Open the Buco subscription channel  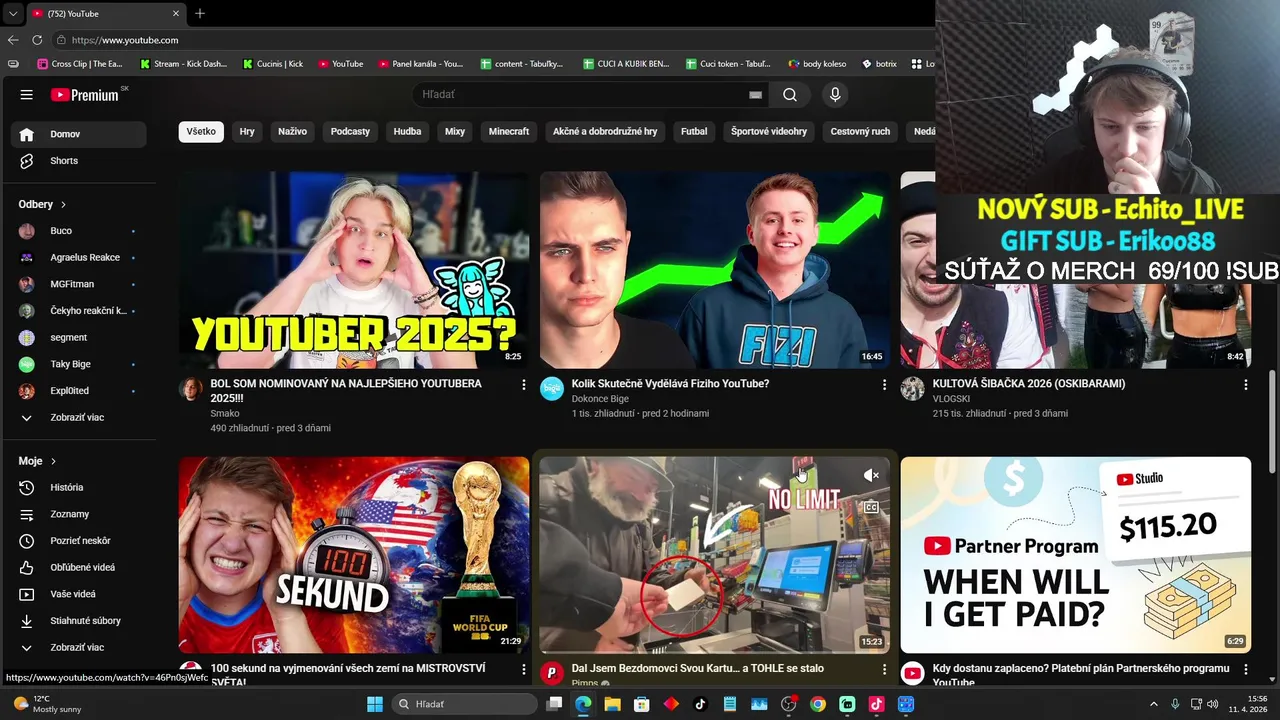(x=79, y=231)
